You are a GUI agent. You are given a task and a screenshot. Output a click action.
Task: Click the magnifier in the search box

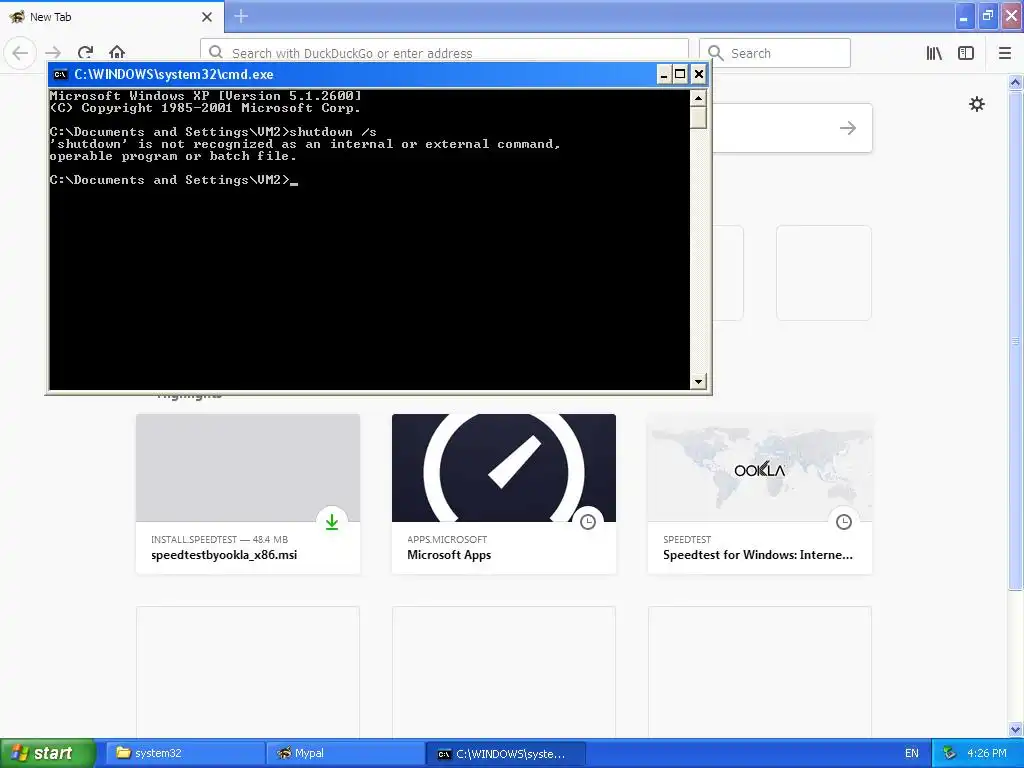click(x=716, y=53)
